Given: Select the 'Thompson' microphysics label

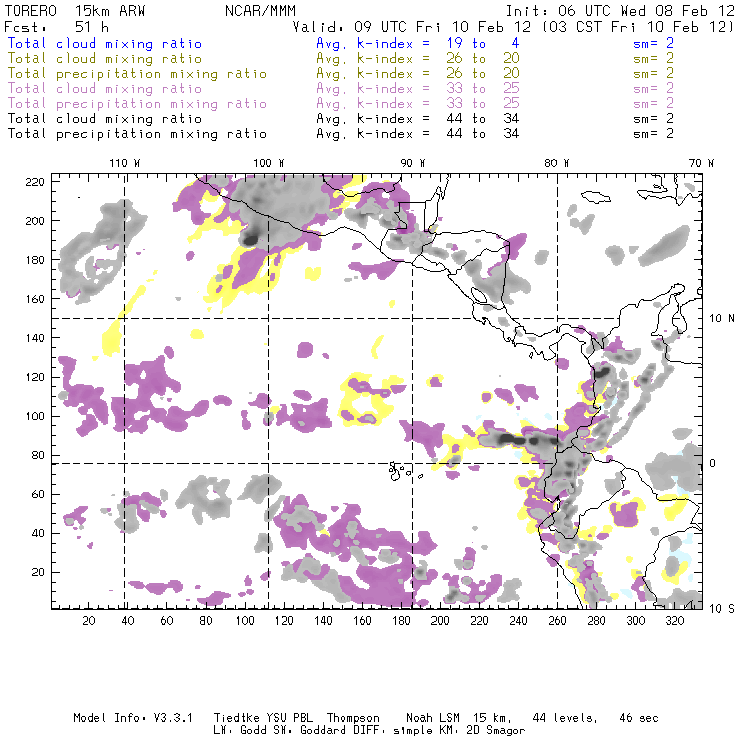Looking at the screenshot, I should click(x=353, y=718).
